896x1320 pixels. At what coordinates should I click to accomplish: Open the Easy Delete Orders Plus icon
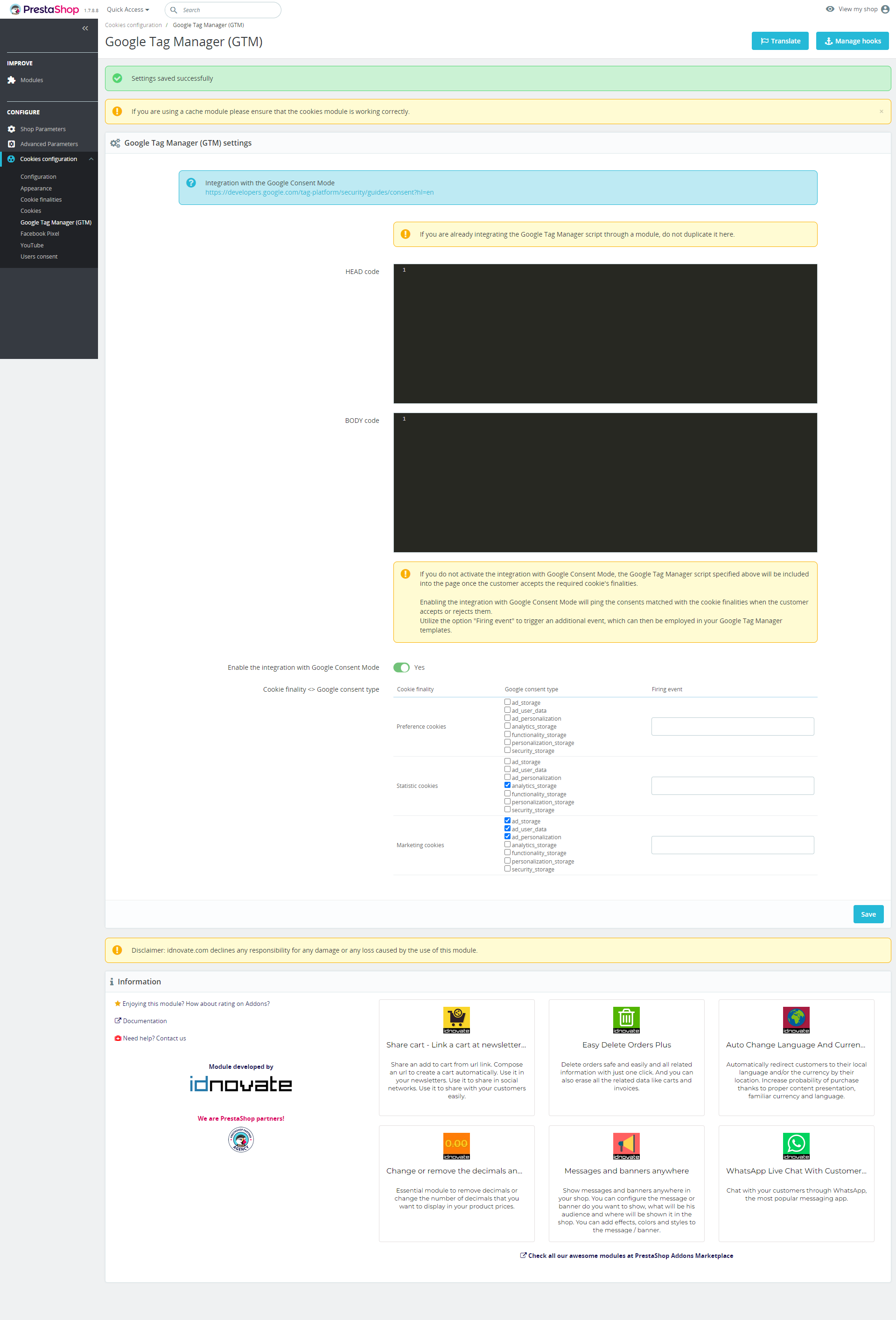pos(626,1019)
